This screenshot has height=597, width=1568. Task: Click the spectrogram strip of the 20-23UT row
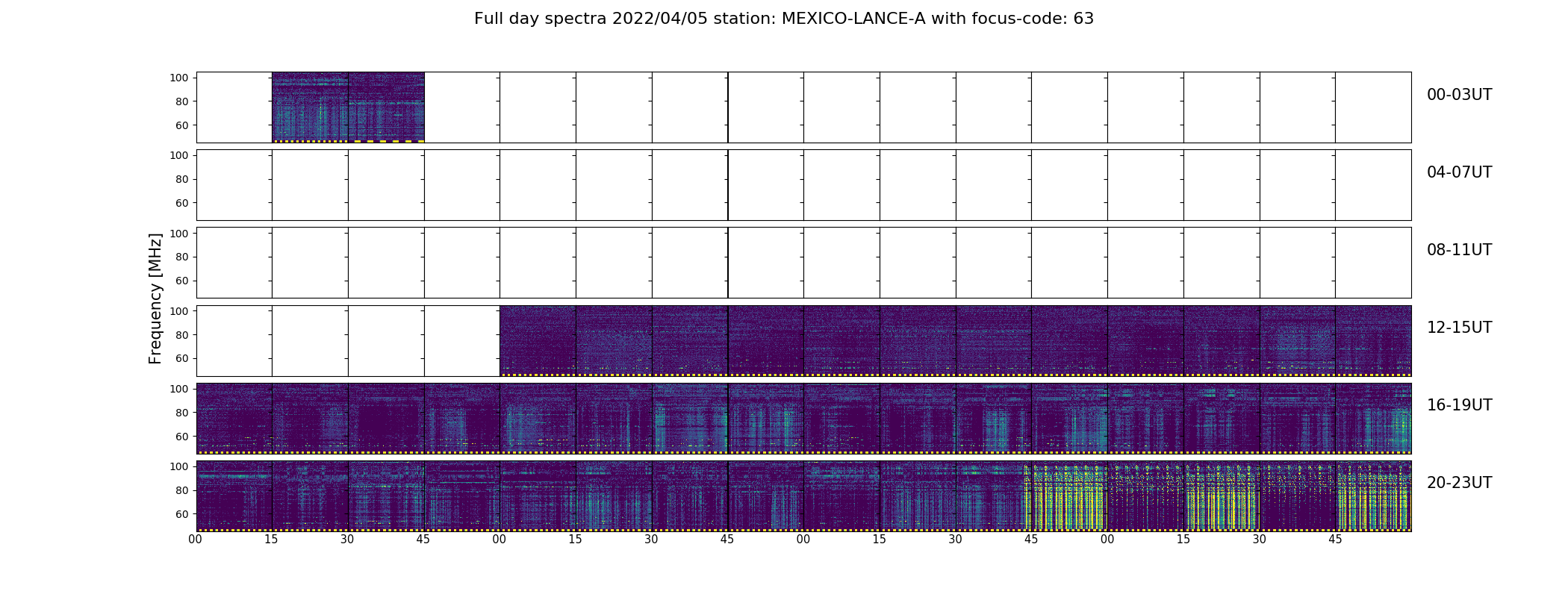pyautogui.click(x=803, y=496)
